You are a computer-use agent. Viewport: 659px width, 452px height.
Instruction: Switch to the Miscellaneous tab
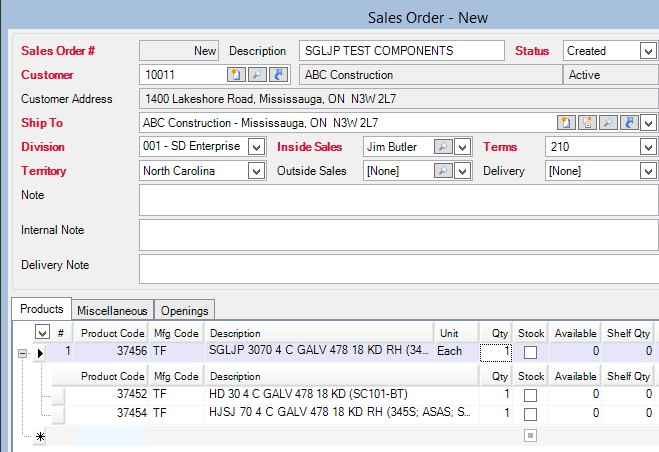click(112, 311)
